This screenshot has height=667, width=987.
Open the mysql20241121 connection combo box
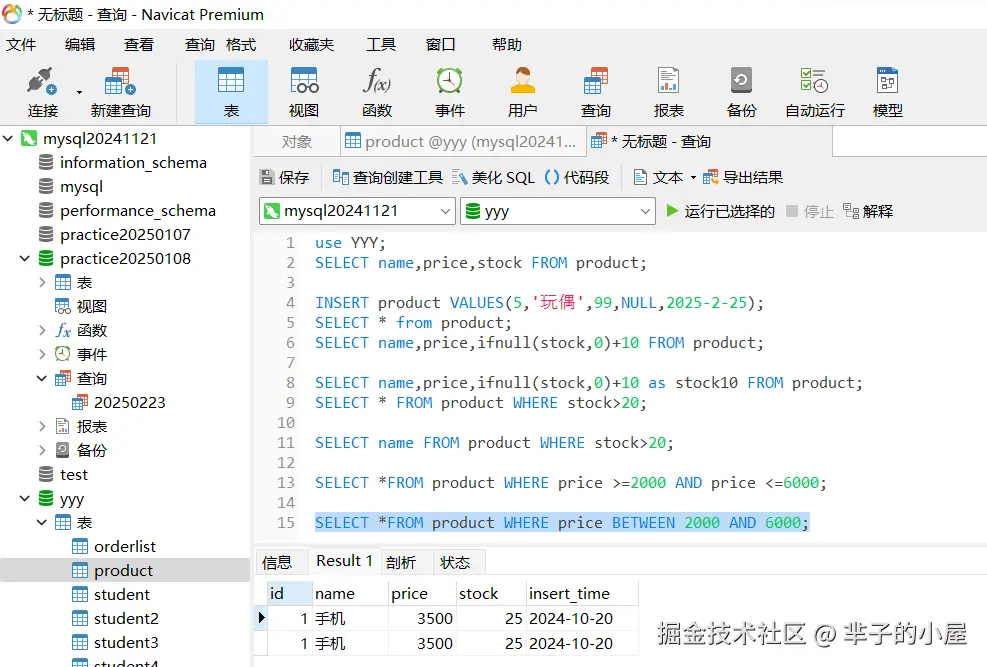(x=357, y=211)
